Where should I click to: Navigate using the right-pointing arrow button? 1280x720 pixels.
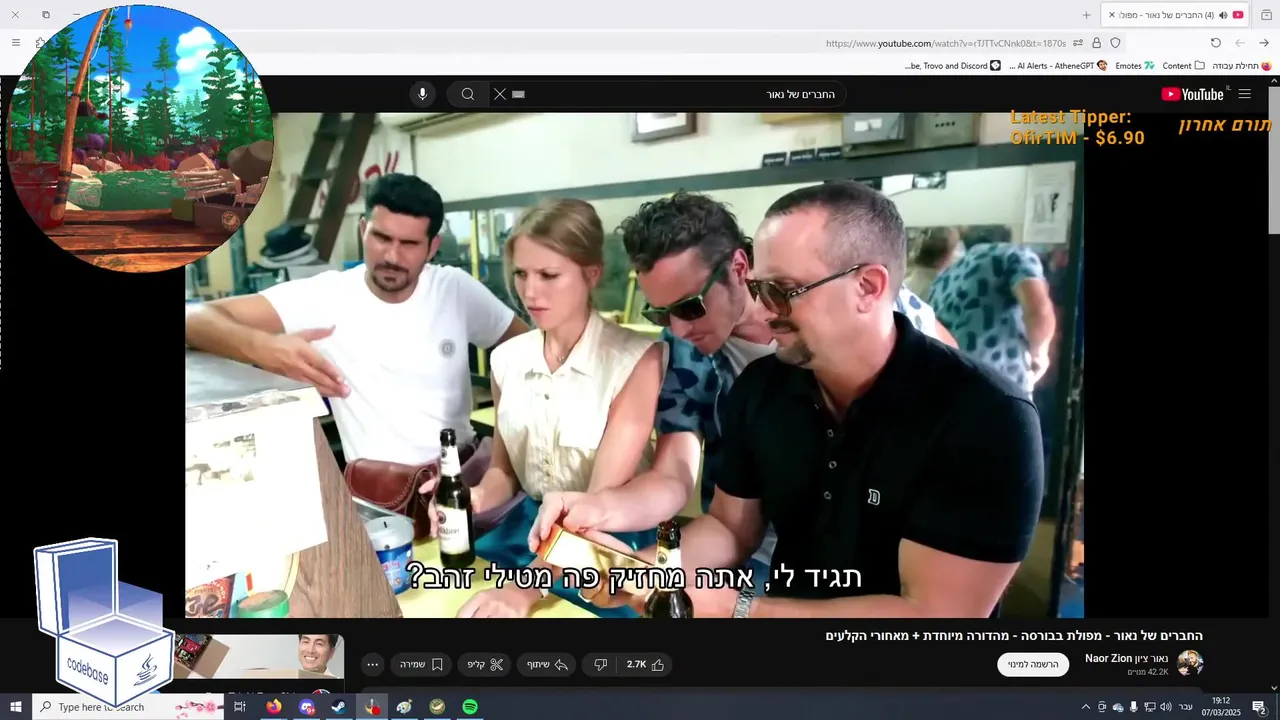pyautogui.click(x=1264, y=43)
